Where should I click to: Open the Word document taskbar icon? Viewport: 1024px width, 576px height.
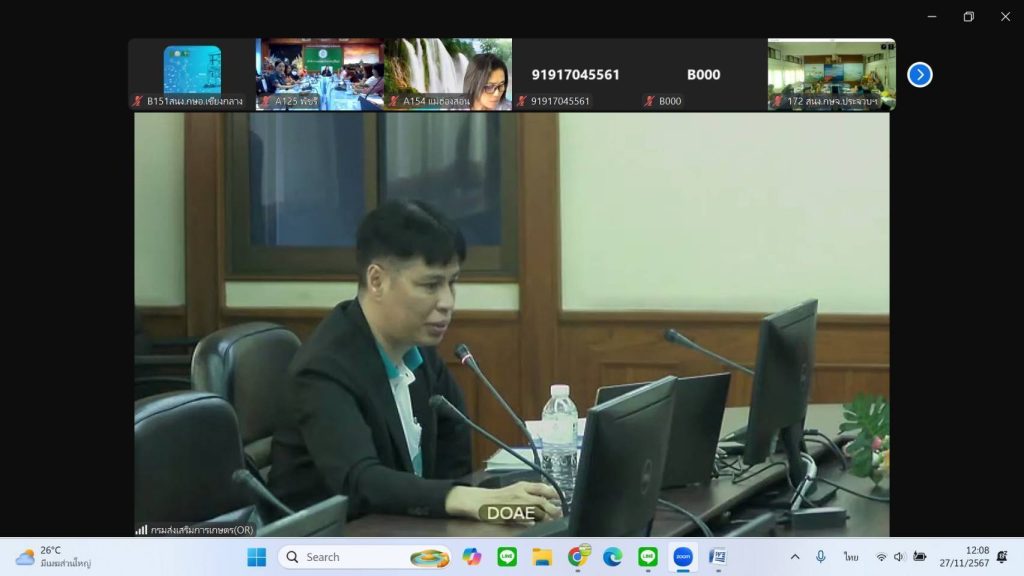click(717, 557)
